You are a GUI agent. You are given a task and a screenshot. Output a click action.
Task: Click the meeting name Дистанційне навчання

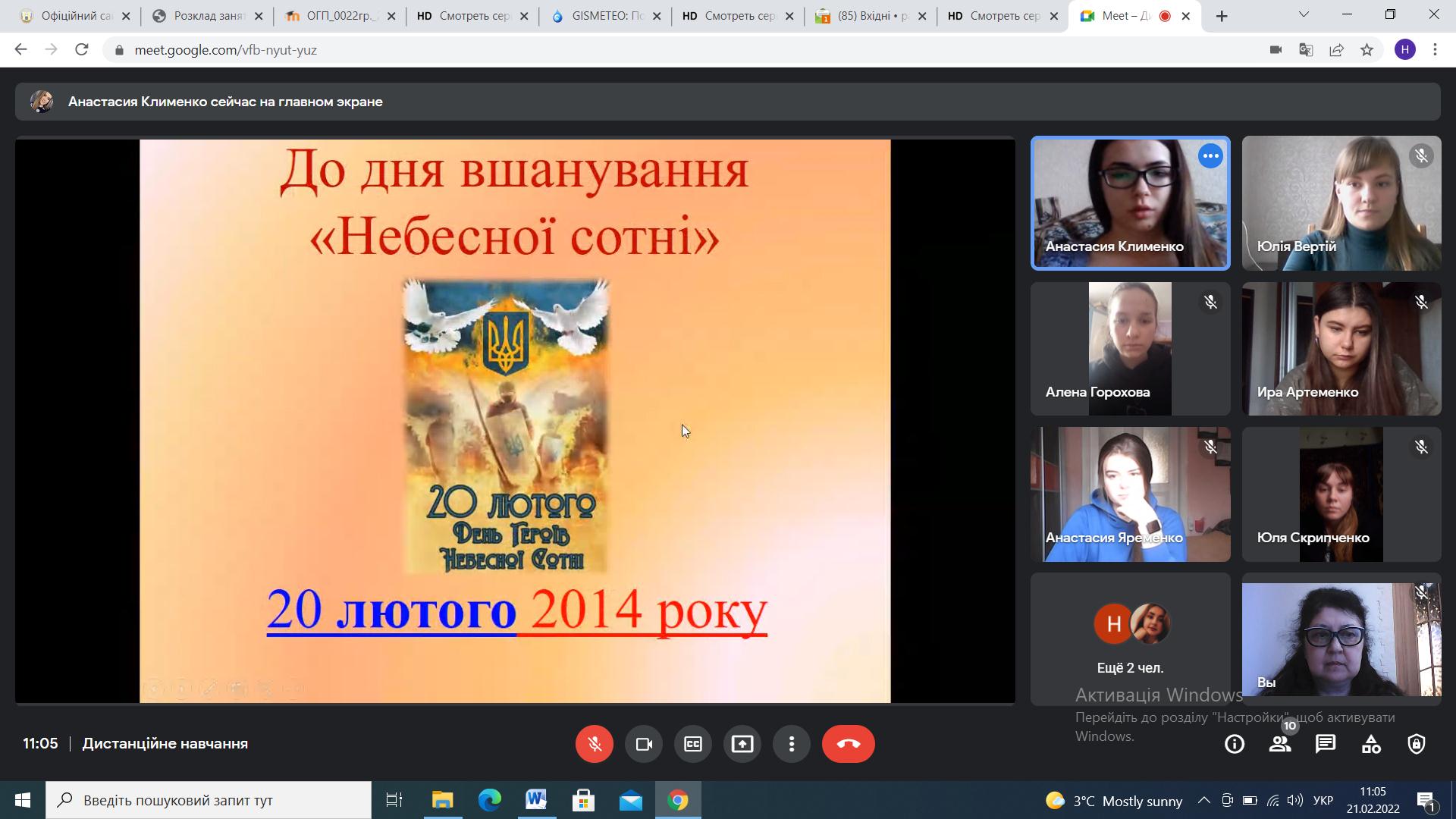(x=165, y=744)
